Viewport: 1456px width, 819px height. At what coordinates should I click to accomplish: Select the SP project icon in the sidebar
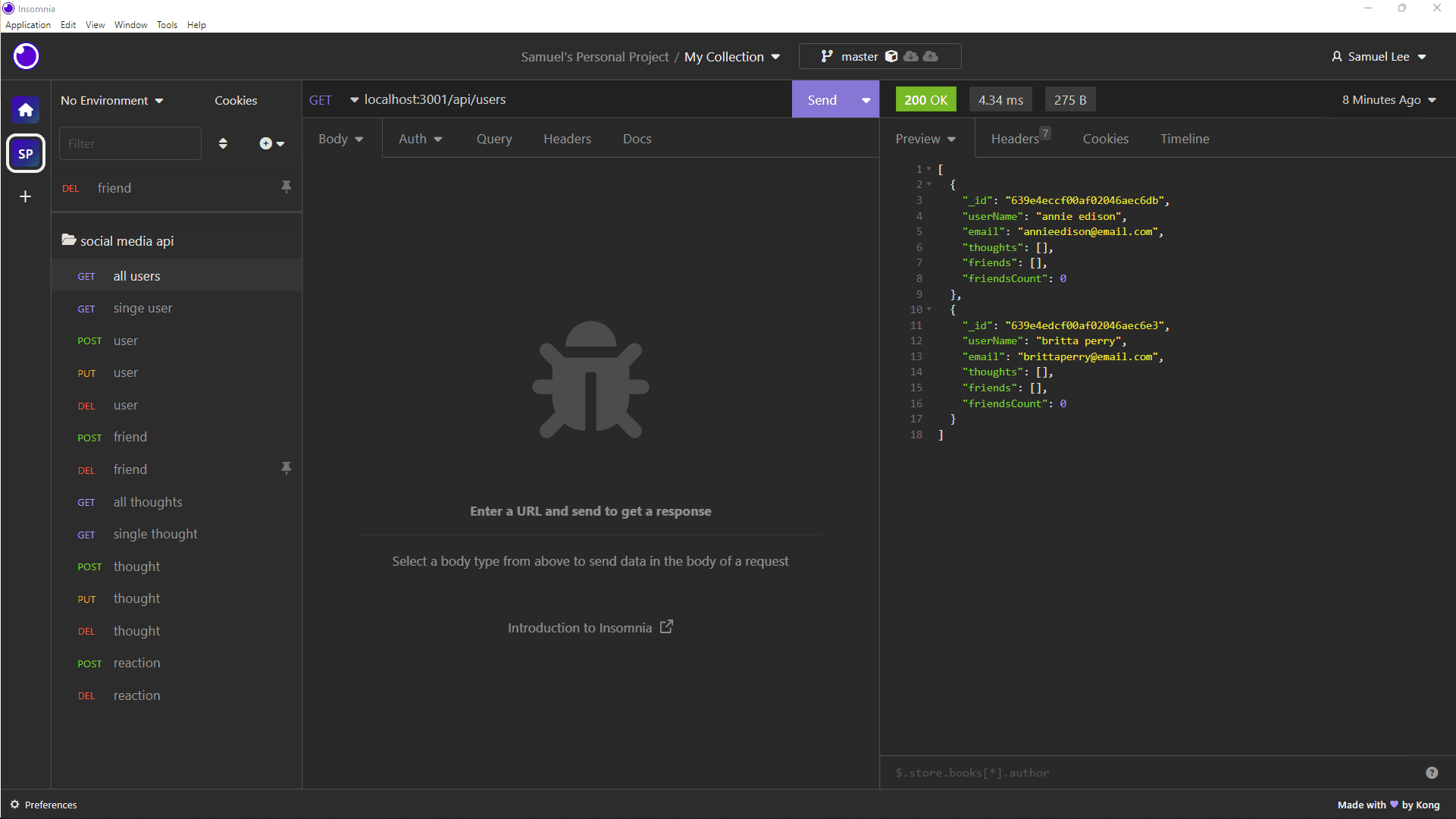[26, 154]
